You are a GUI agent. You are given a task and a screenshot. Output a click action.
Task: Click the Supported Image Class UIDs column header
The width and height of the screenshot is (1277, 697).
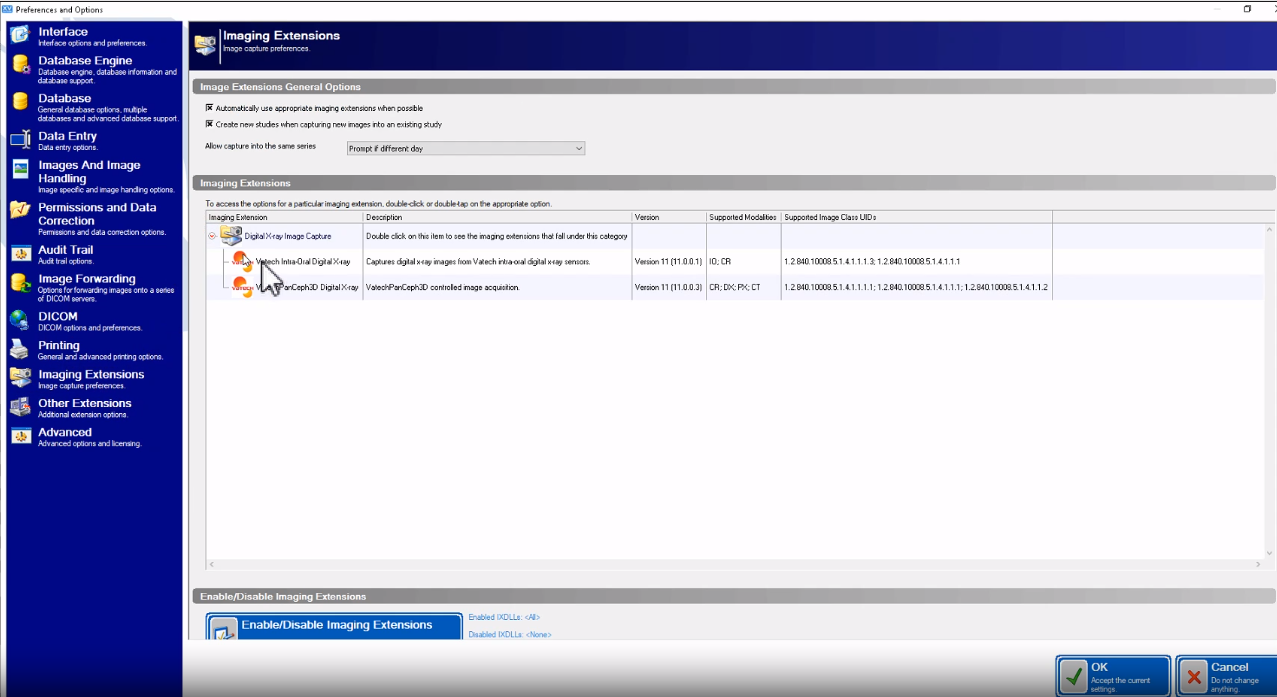(x=916, y=217)
